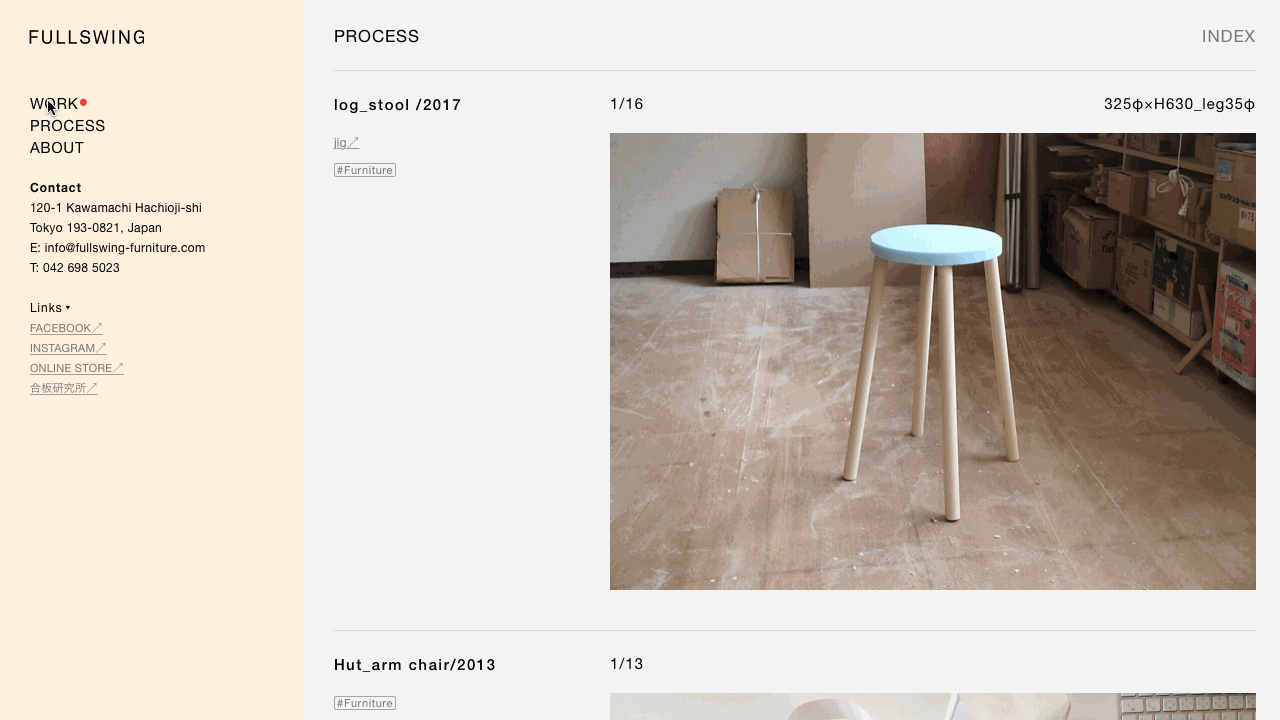The height and width of the screenshot is (720, 1280).
Task: Click the log_stool photo slideshow
Action: pyautogui.click(x=933, y=361)
